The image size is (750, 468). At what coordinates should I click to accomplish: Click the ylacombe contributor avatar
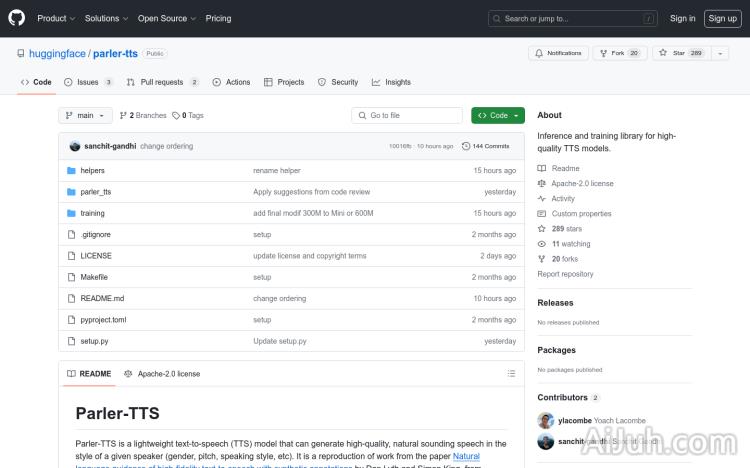(x=545, y=420)
